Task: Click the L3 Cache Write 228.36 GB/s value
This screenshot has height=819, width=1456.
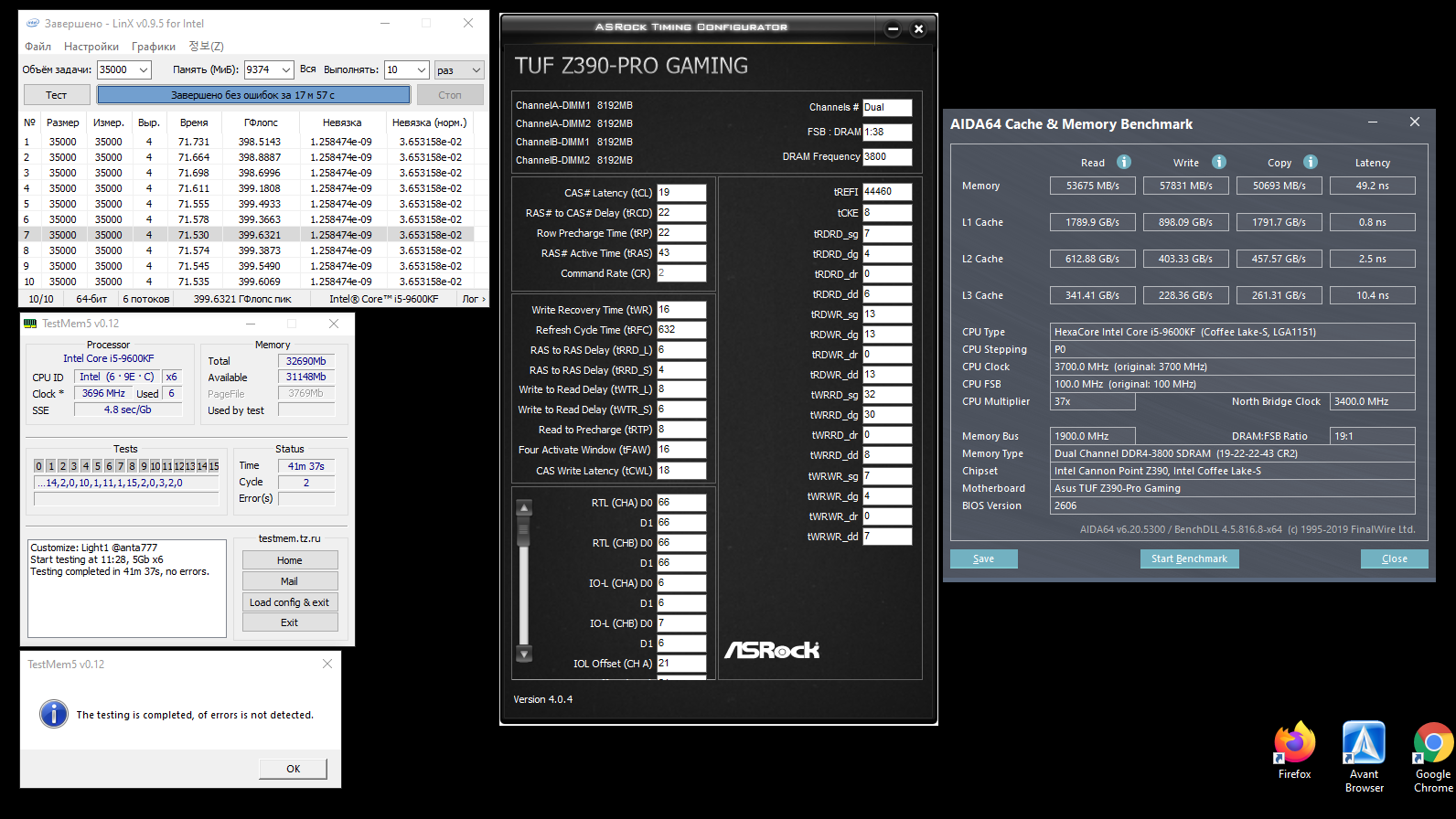Action: coord(1186,295)
